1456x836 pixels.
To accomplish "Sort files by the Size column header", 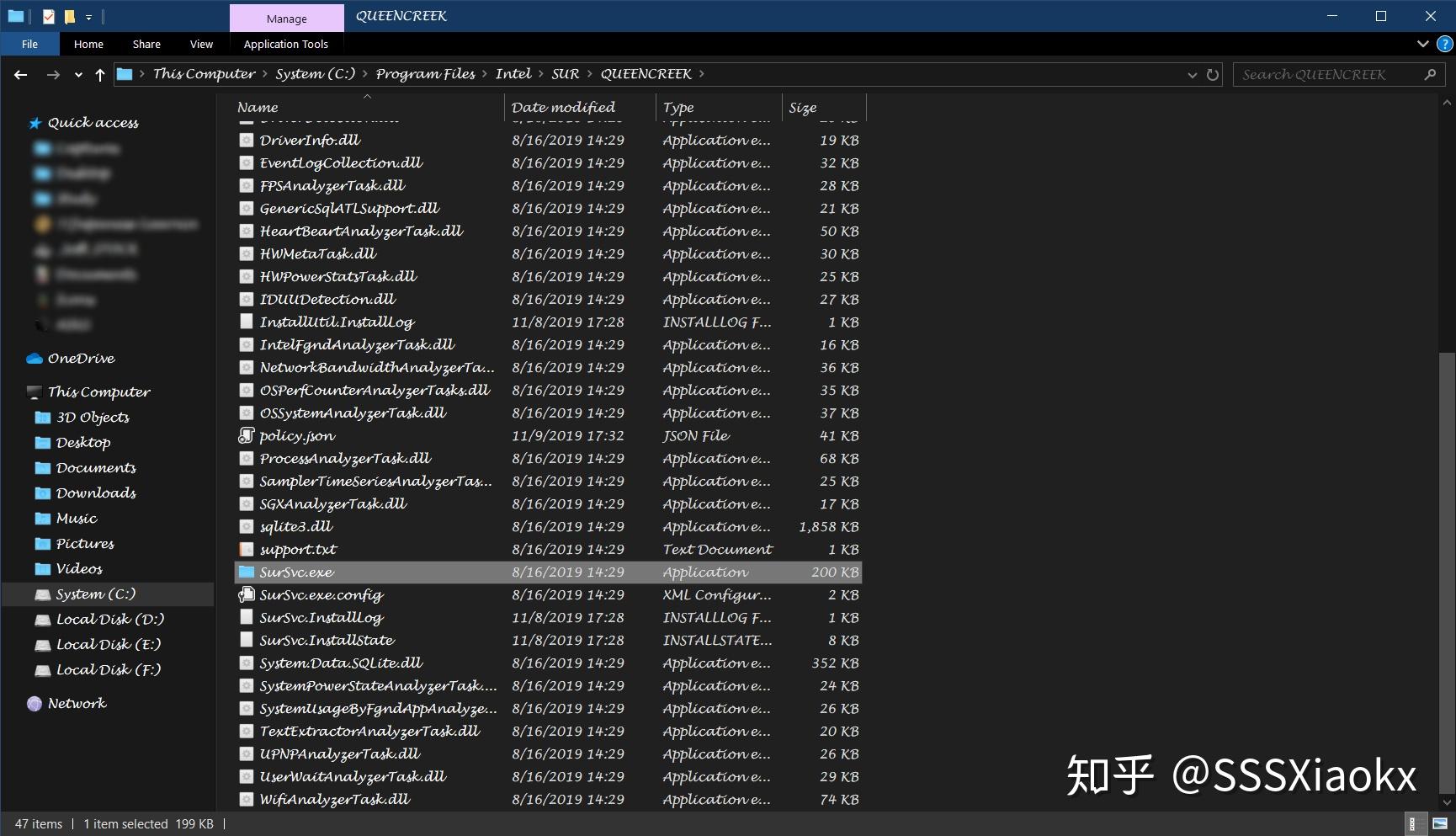I will (x=802, y=107).
